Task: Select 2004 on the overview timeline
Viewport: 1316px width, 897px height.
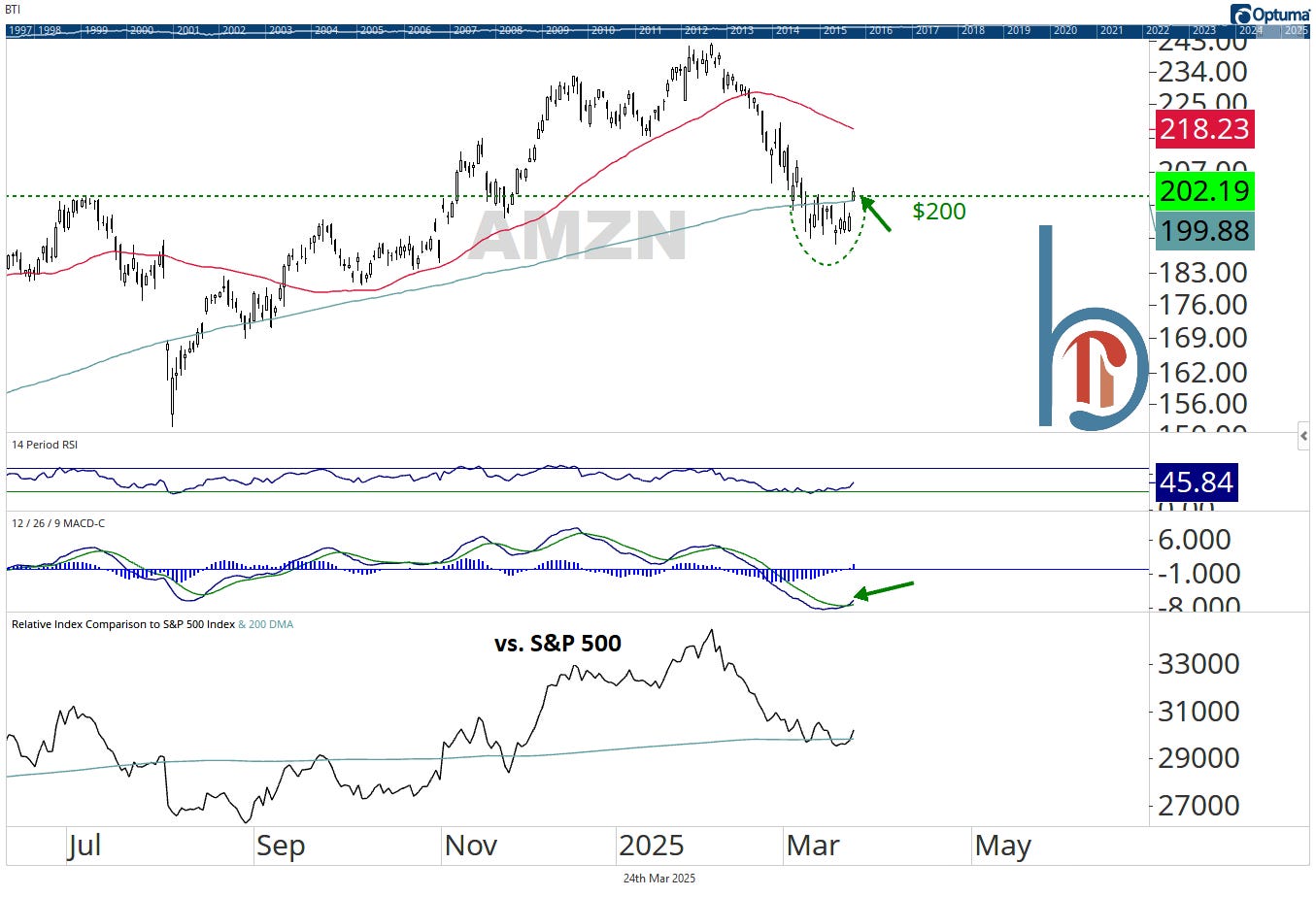Action: tap(326, 30)
